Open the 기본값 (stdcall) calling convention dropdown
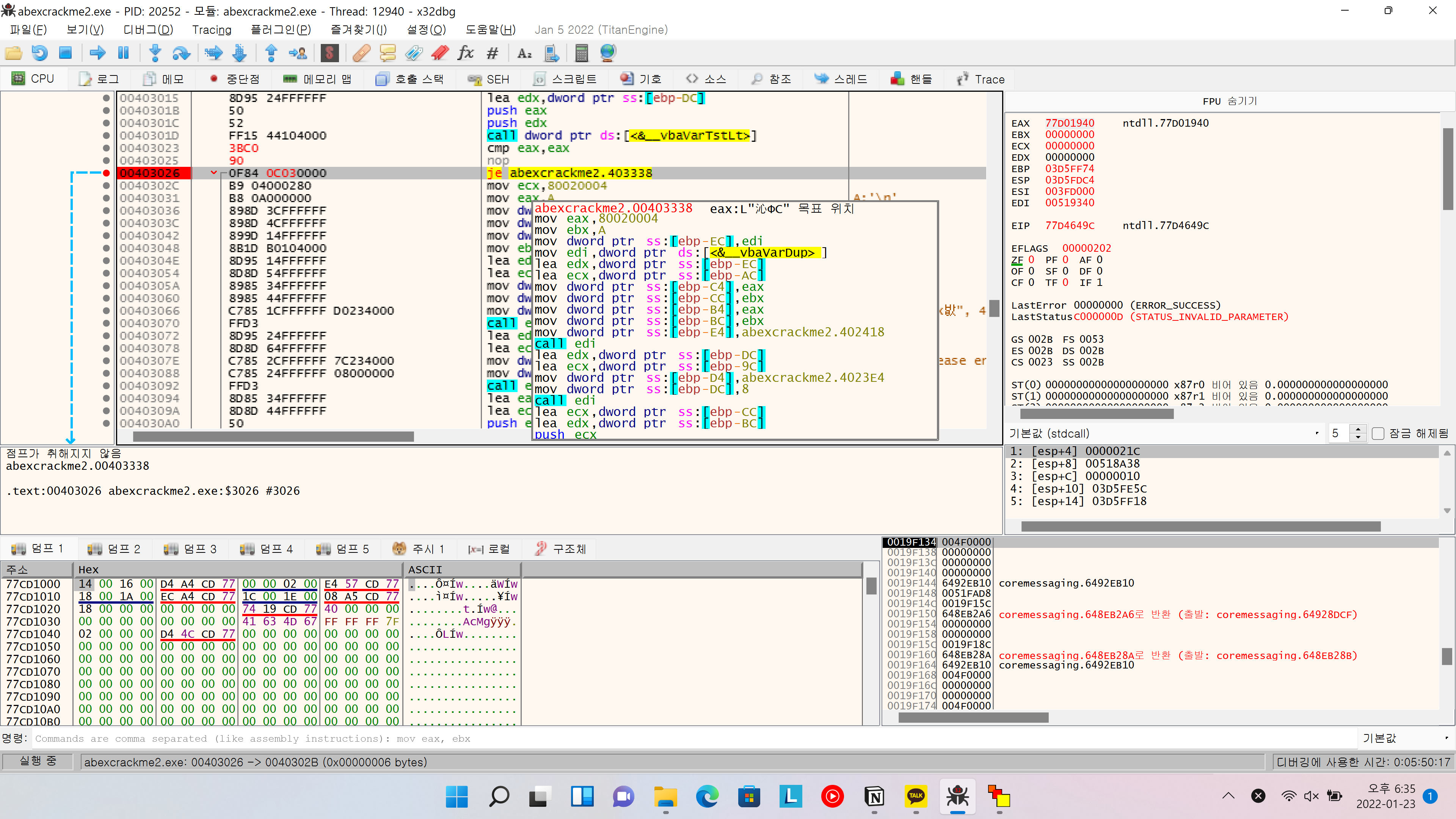Screen dimensions: 1456x819 pos(1164,433)
